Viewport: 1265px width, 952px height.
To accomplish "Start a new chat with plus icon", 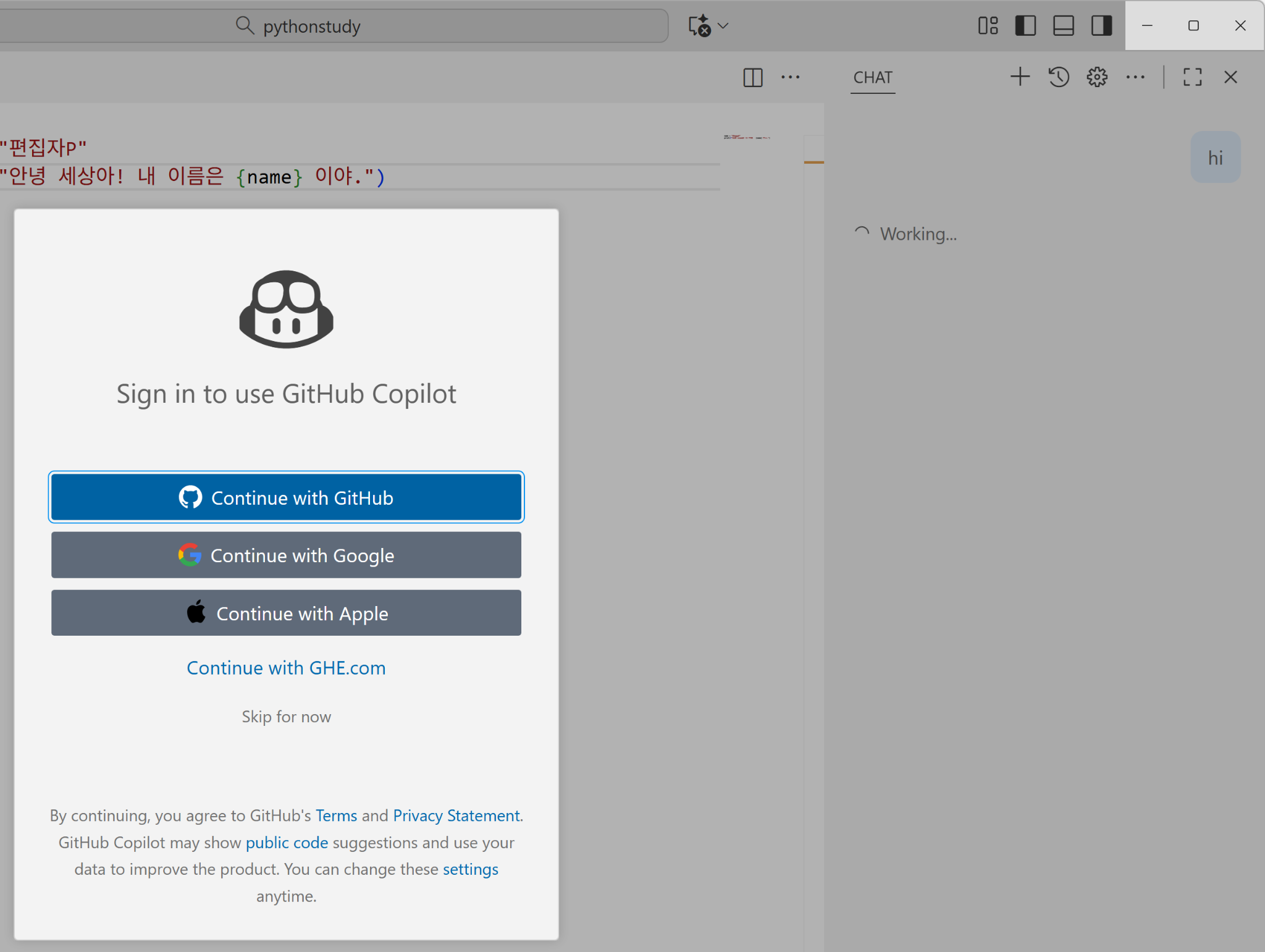I will pos(1020,77).
